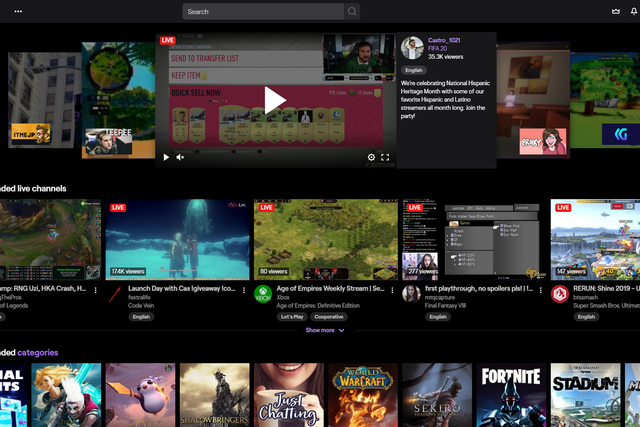Viewport: 640px width, 427px height.
Task: Select the PROXY carousel stream preview
Action: (x=533, y=100)
